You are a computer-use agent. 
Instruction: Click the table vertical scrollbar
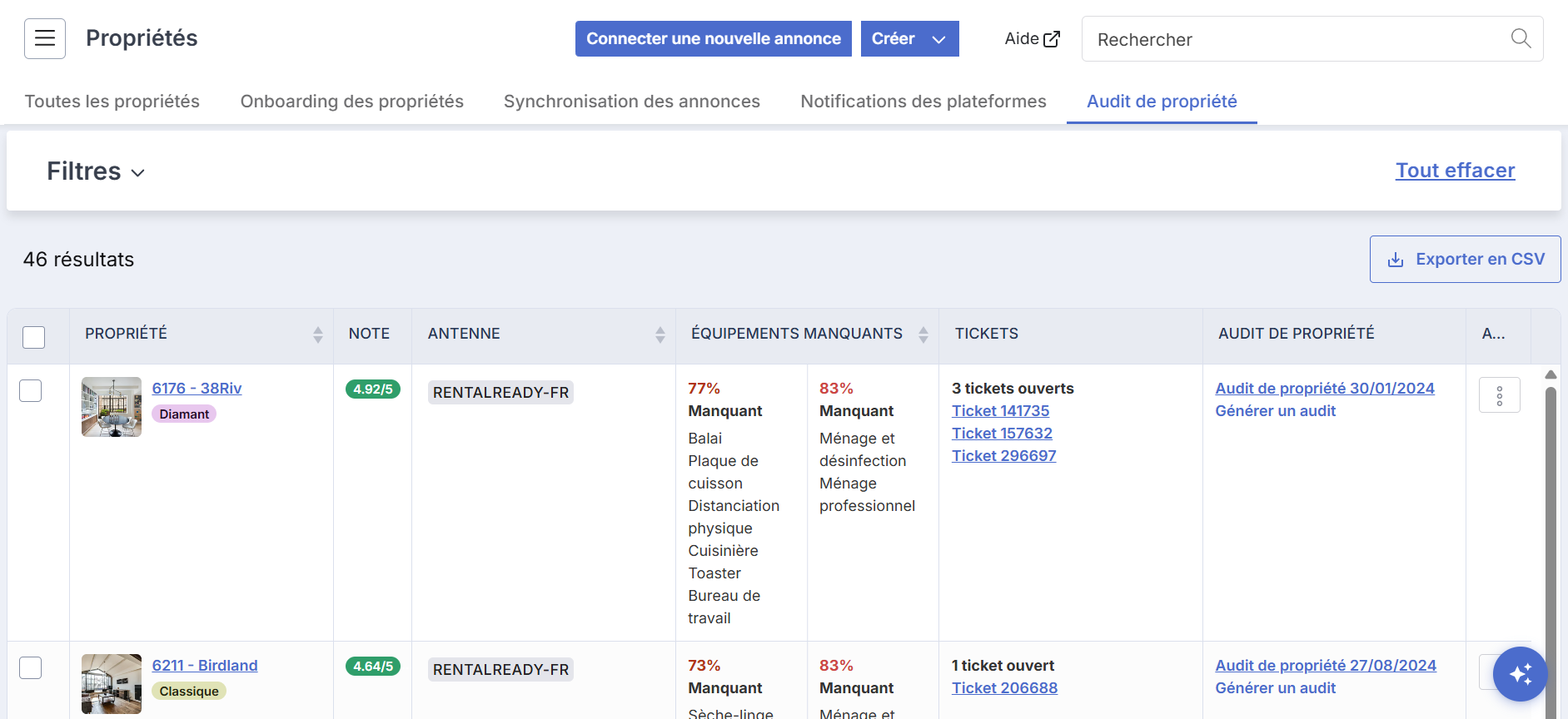pyautogui.click(x=1551, y=541)
